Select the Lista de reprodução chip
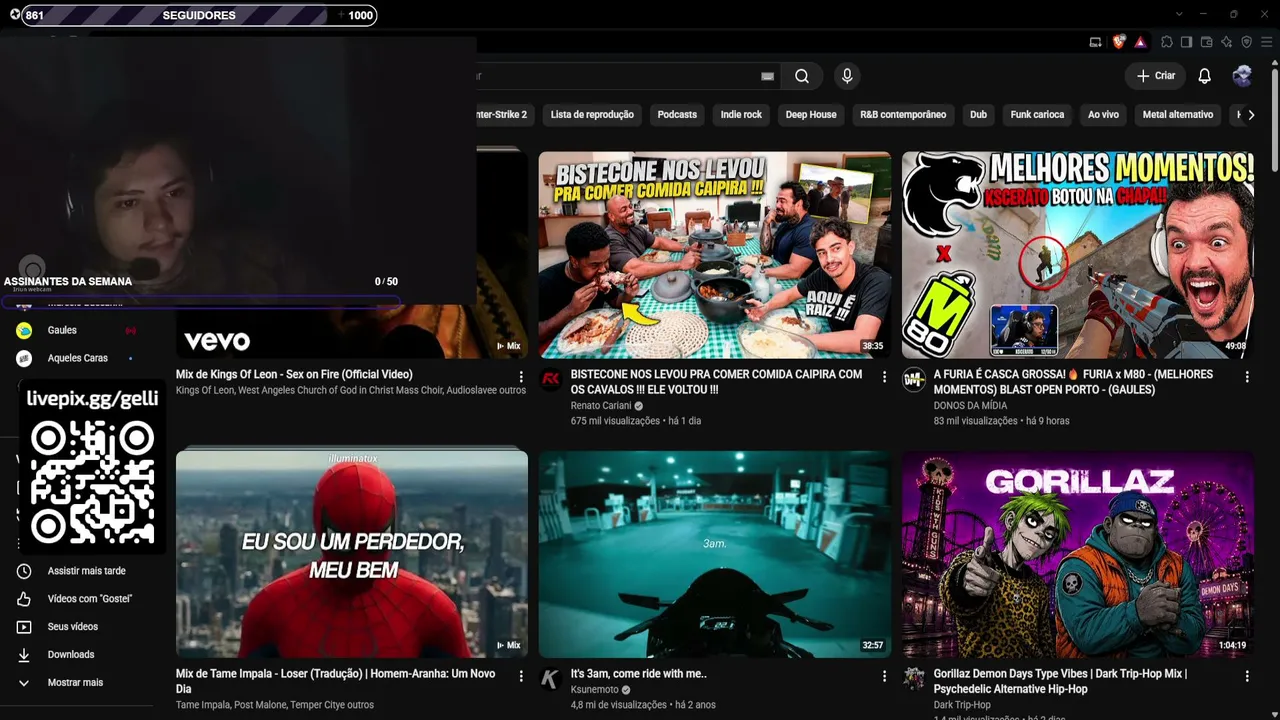 click(592, 115)
